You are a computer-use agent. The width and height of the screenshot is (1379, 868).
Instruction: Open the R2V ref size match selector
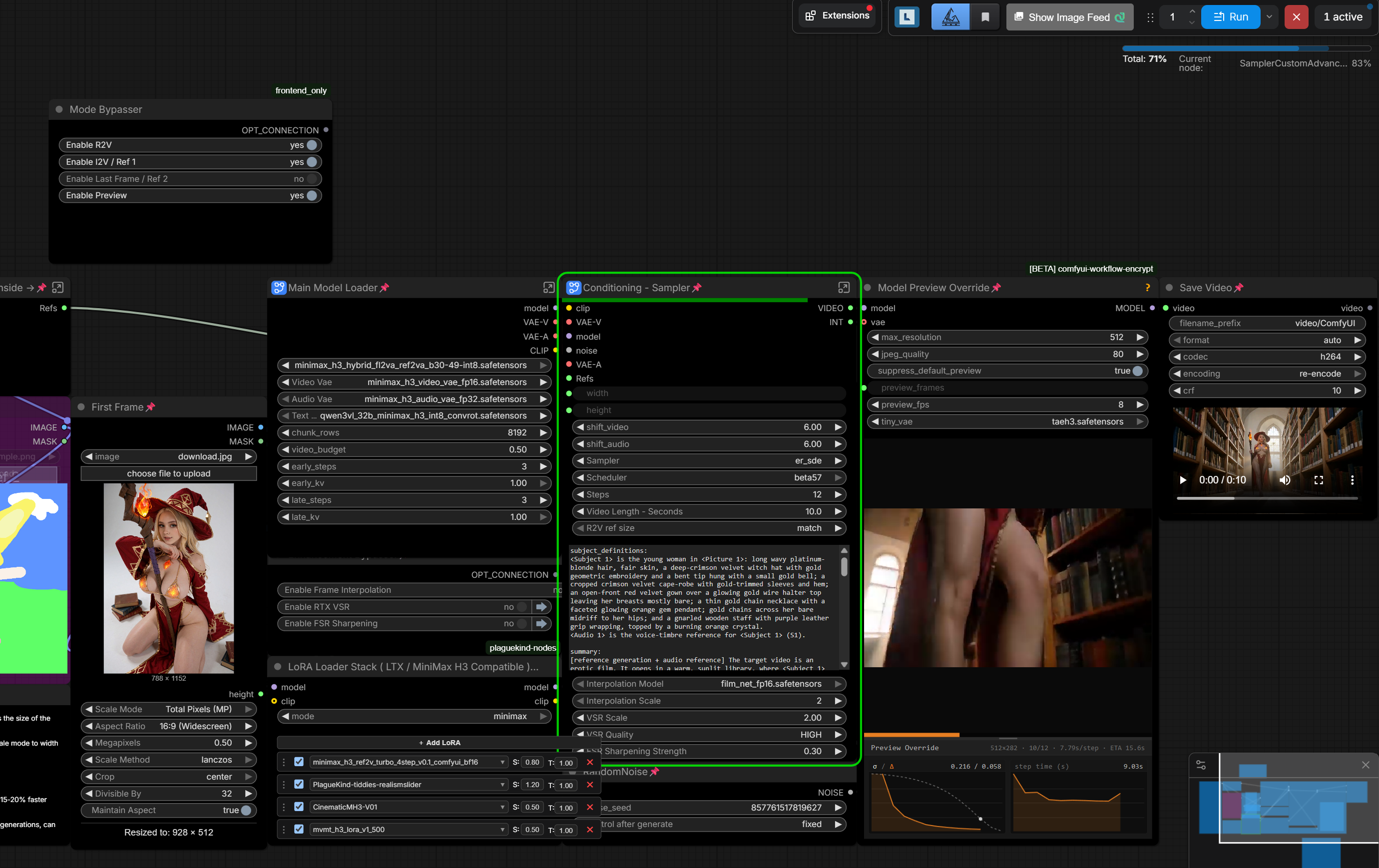709,528
